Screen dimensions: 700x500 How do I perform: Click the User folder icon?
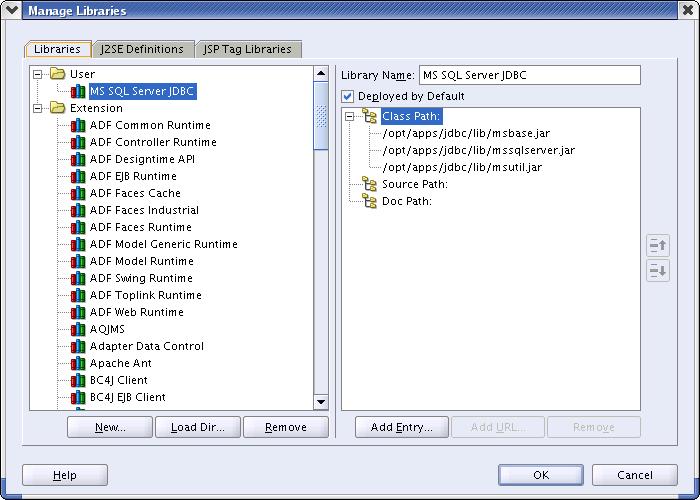58,74
